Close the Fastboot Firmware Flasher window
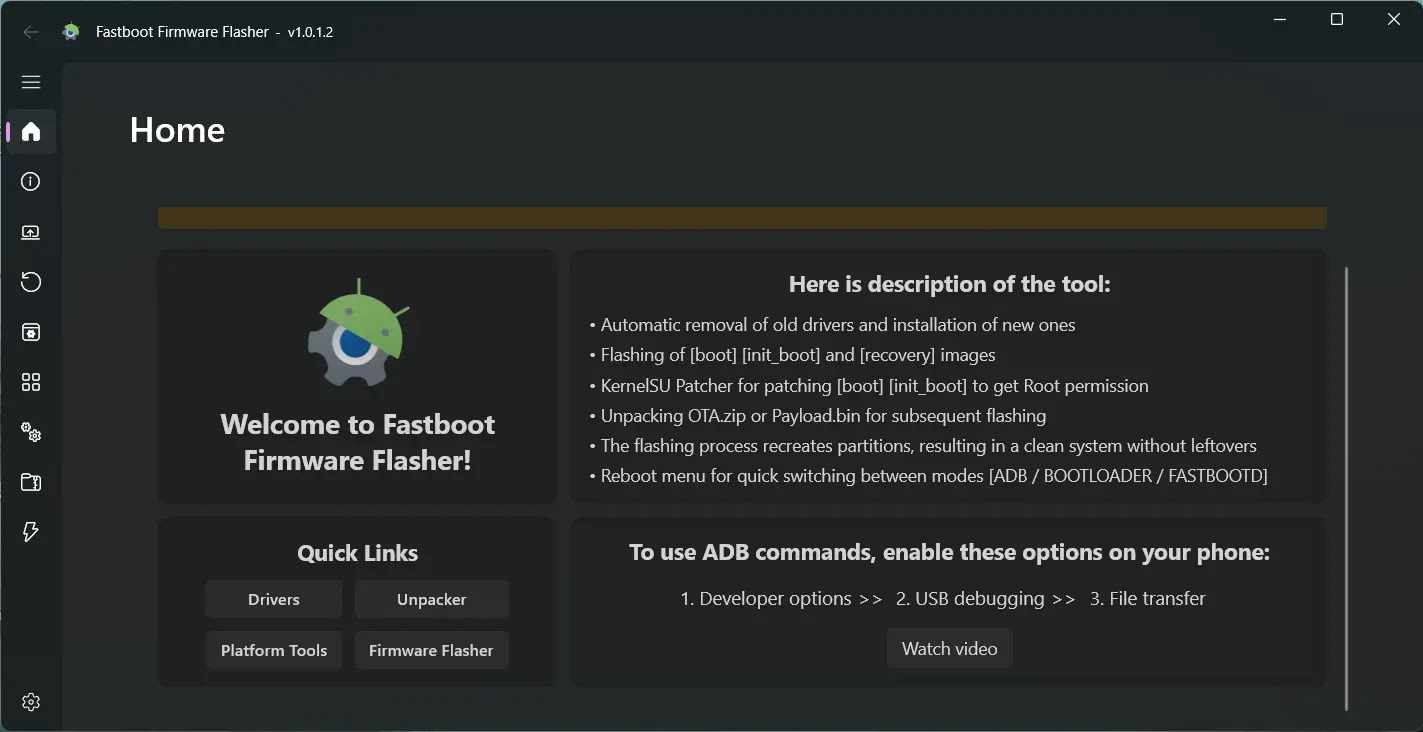The image size is (1423, 732). pos(1394,19)
